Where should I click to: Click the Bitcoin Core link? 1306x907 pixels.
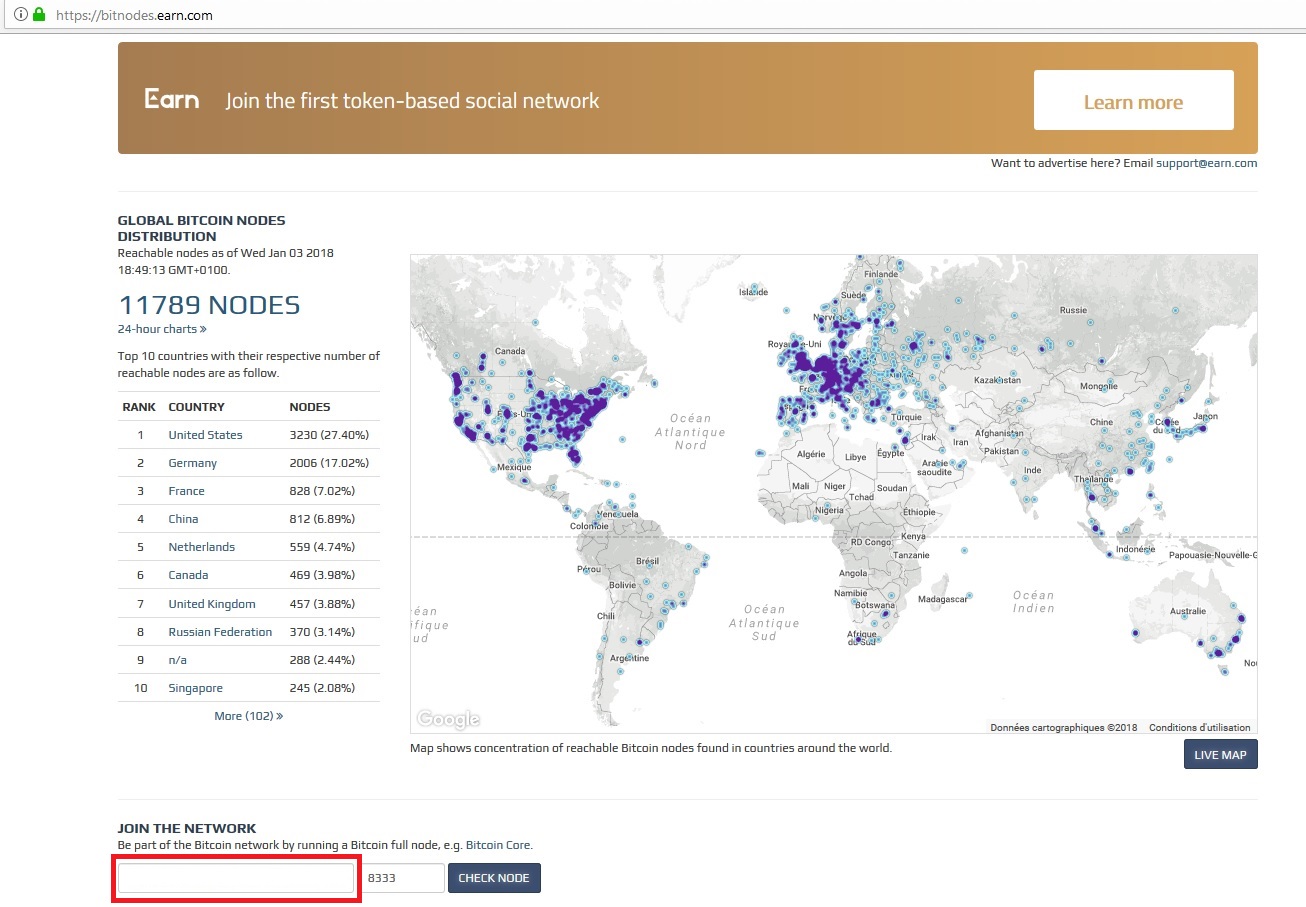point(498,845)
